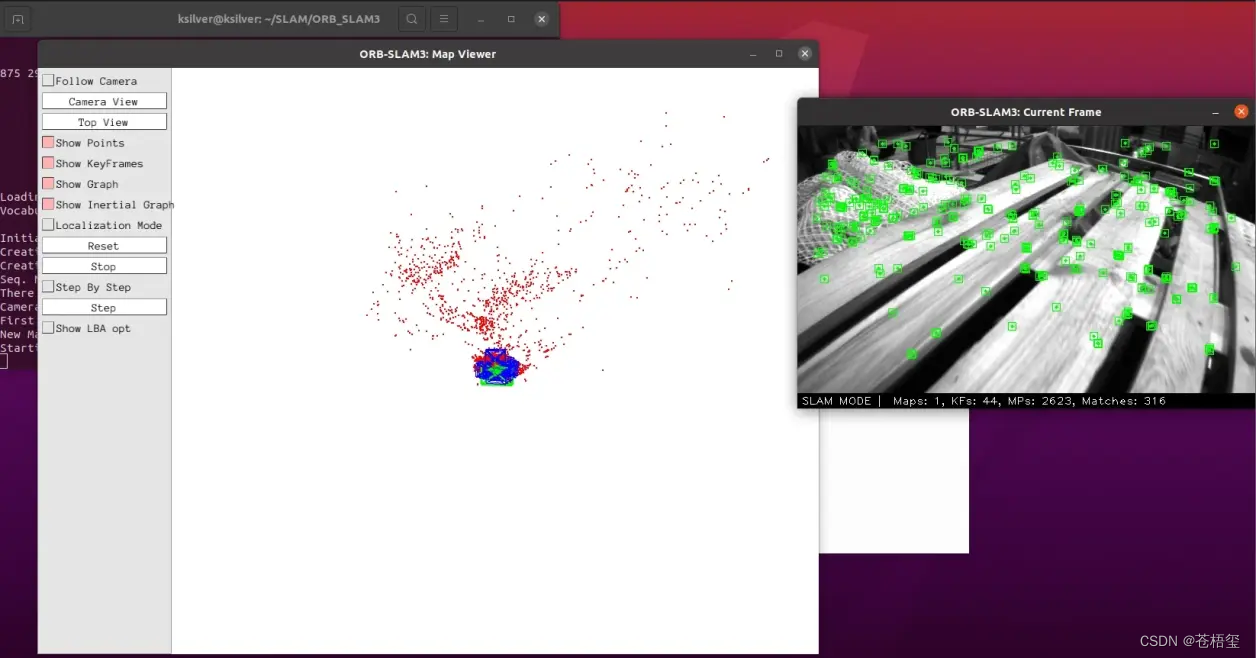Maximize the terminal window
The image size is (1256, 658).
pyautogui.click(x=511, y=19)
